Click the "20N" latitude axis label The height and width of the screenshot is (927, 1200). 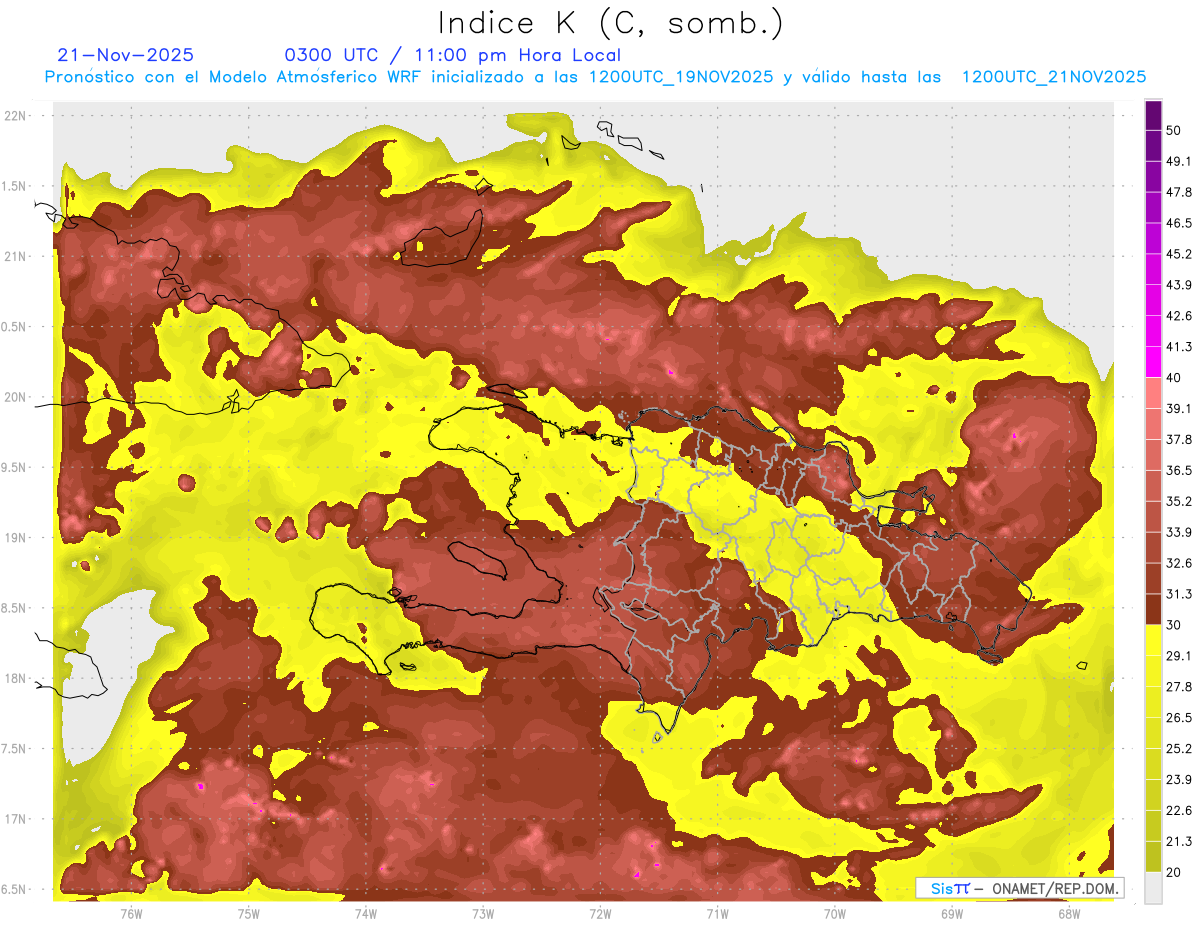click(x=16, y=397)
